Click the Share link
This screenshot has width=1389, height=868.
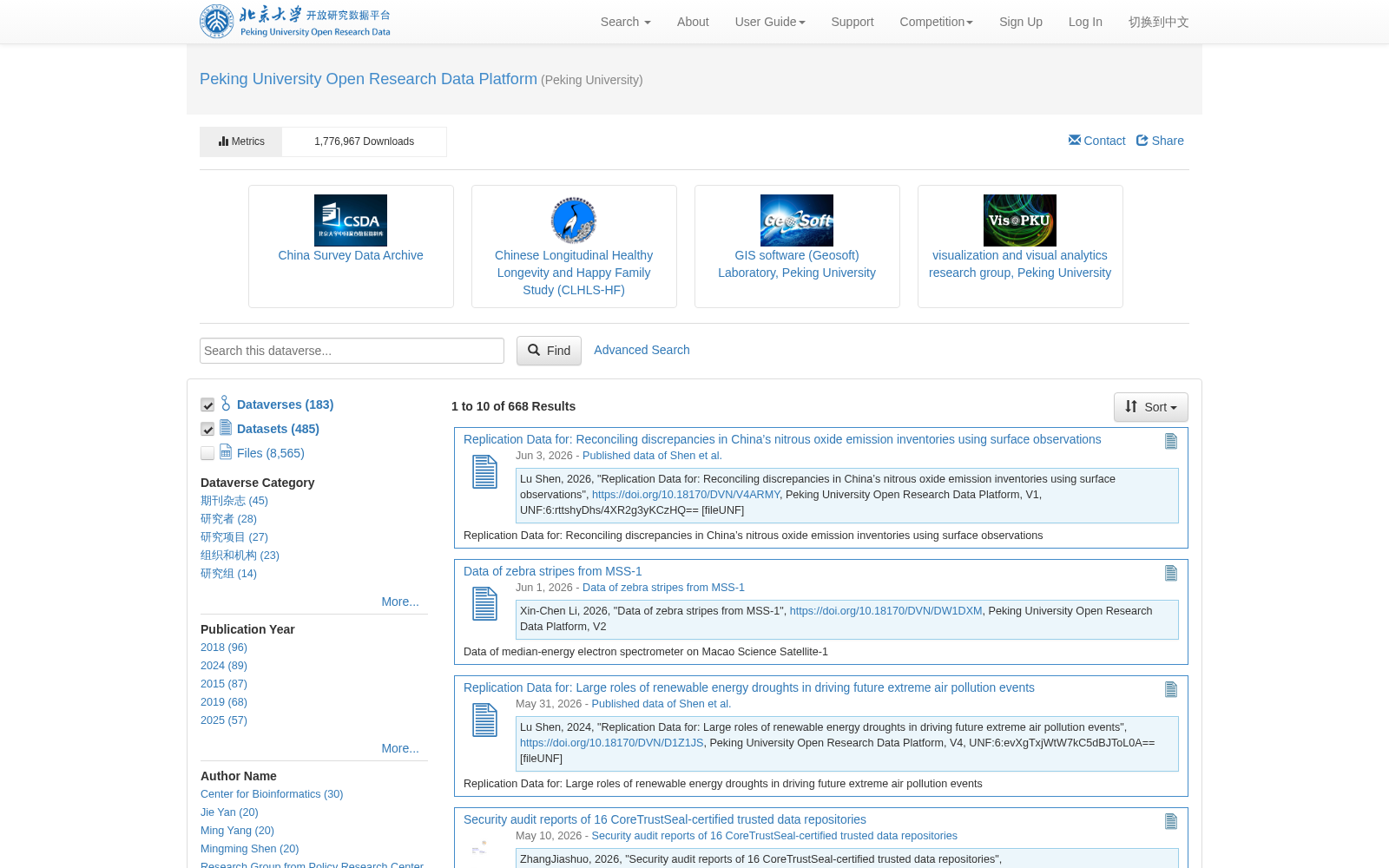(1160, 141)
